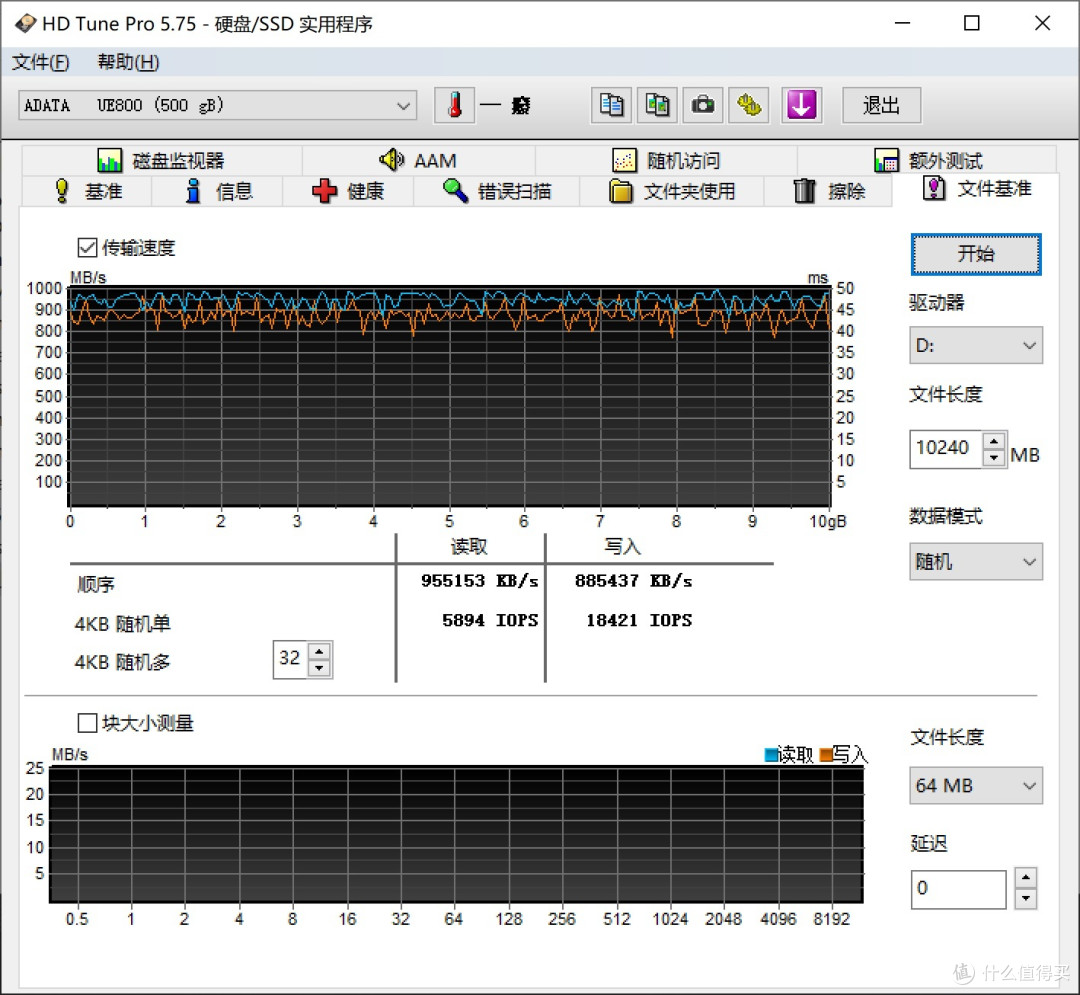Increase the 延迟 value with the up arrow
This screenshot has height=995, width=1080.
click(x=1026, y=879)
